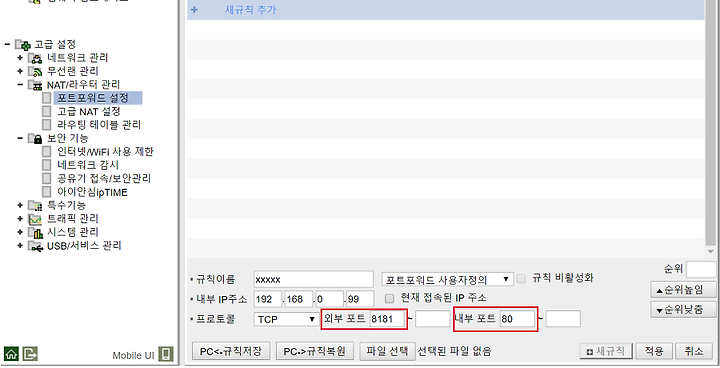This screenshot has width=720, height=368.
Task: Click the empty 외부 포트 range end field
Action: [x=433, y=319]
